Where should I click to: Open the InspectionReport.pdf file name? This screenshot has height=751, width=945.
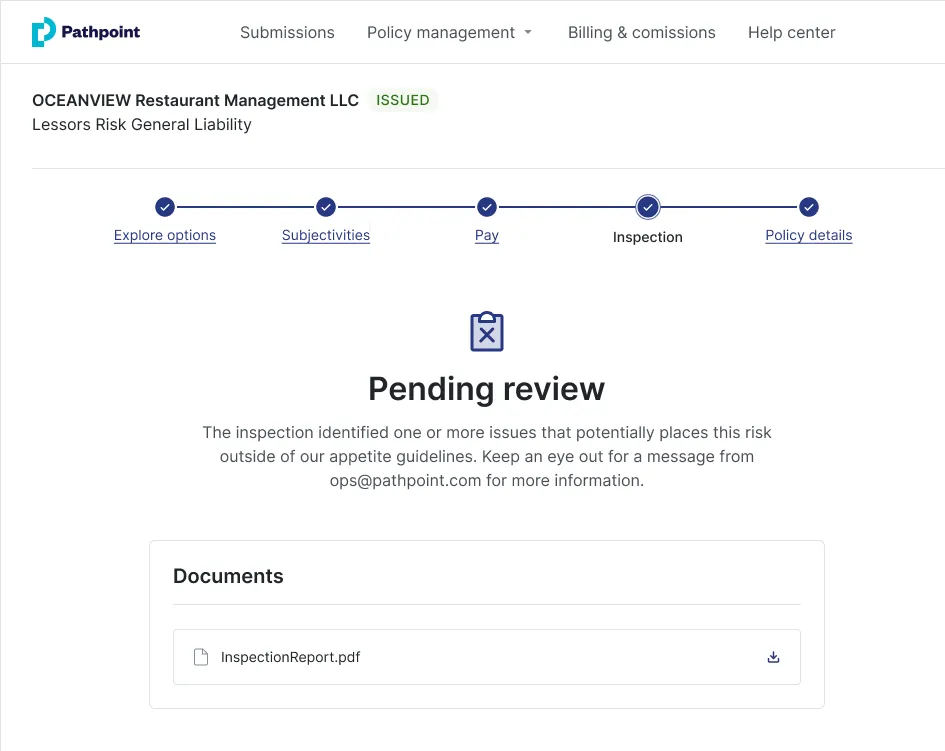pyautogui.click(x=290, y=657)
